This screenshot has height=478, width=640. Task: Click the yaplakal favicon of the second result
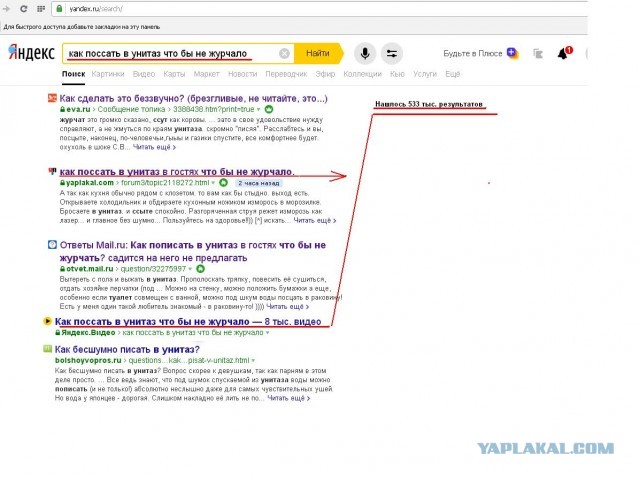pos(52,171)
